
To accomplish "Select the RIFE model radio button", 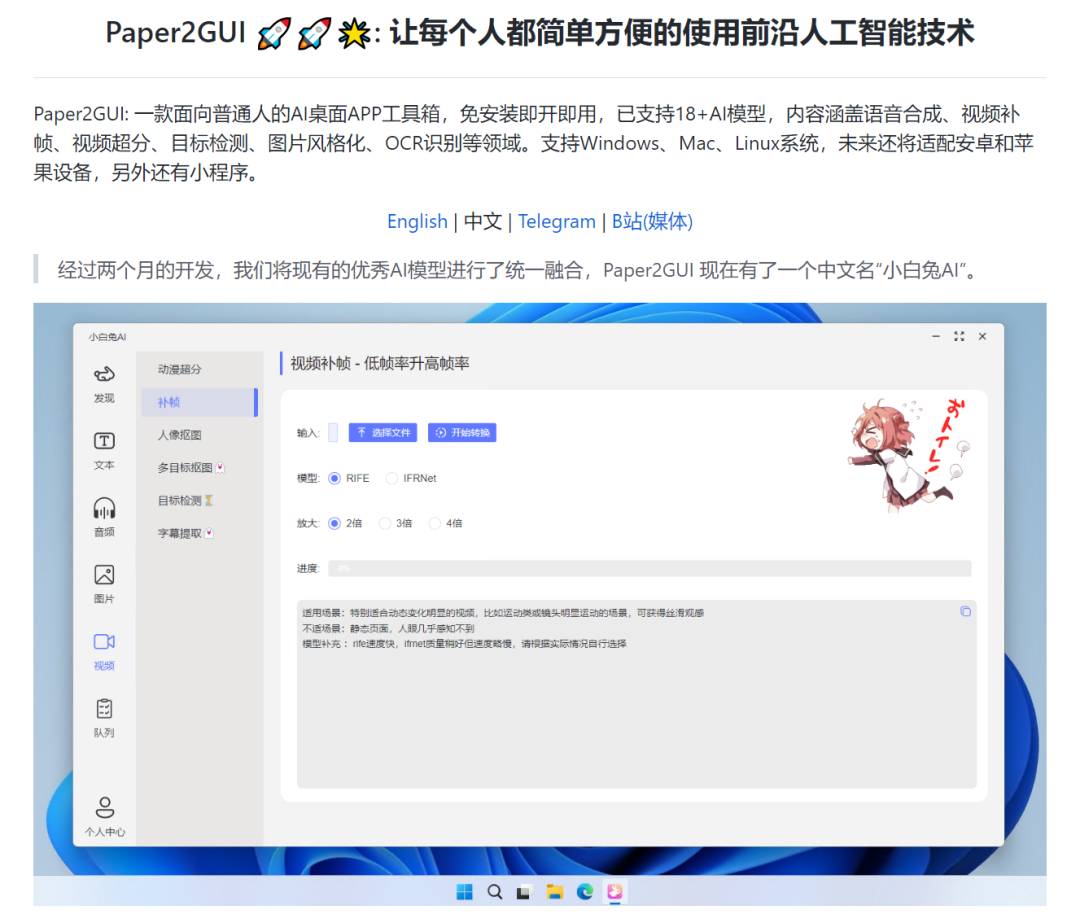I will (335, 478).
